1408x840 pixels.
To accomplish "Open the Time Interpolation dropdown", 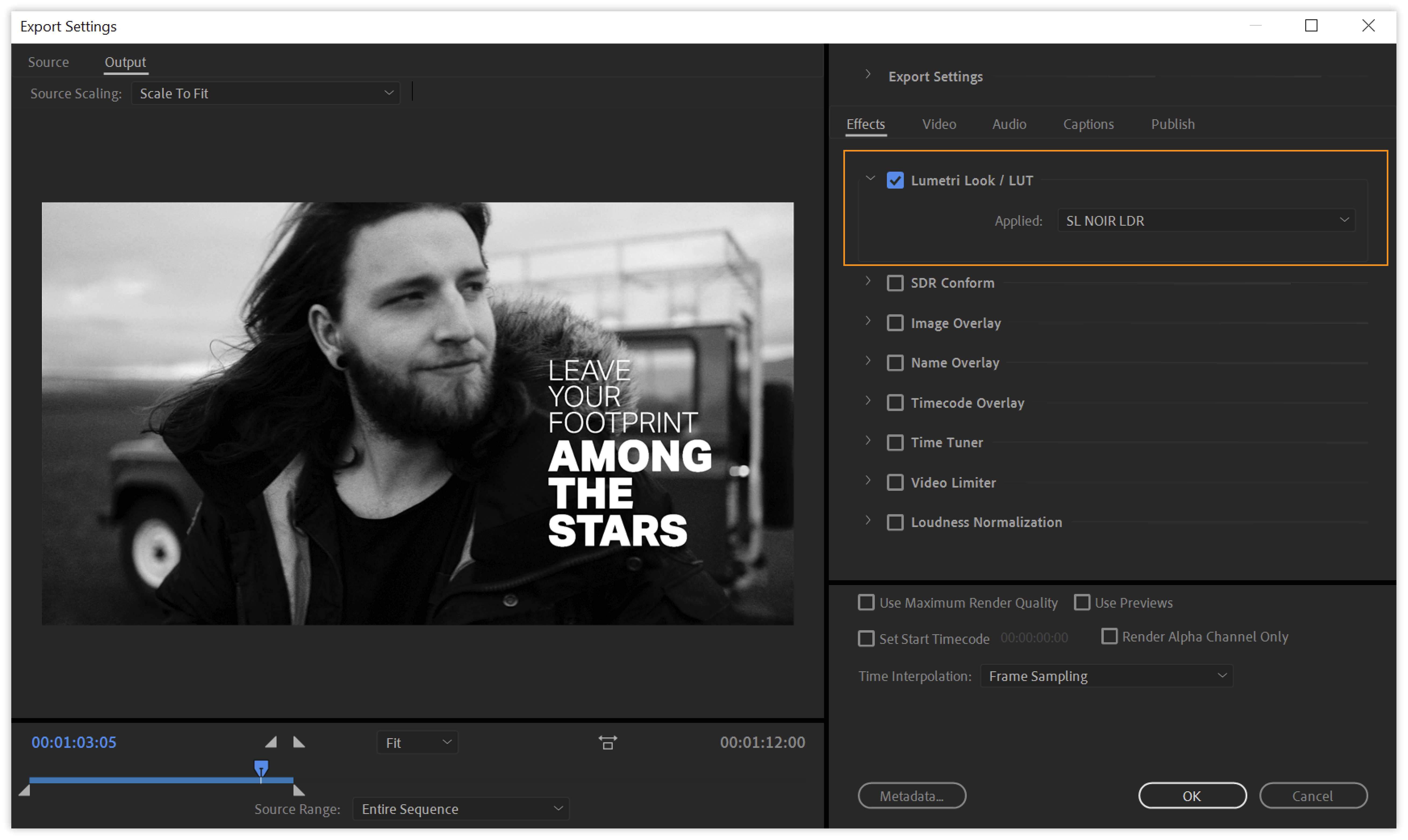I will (1106, 676).
